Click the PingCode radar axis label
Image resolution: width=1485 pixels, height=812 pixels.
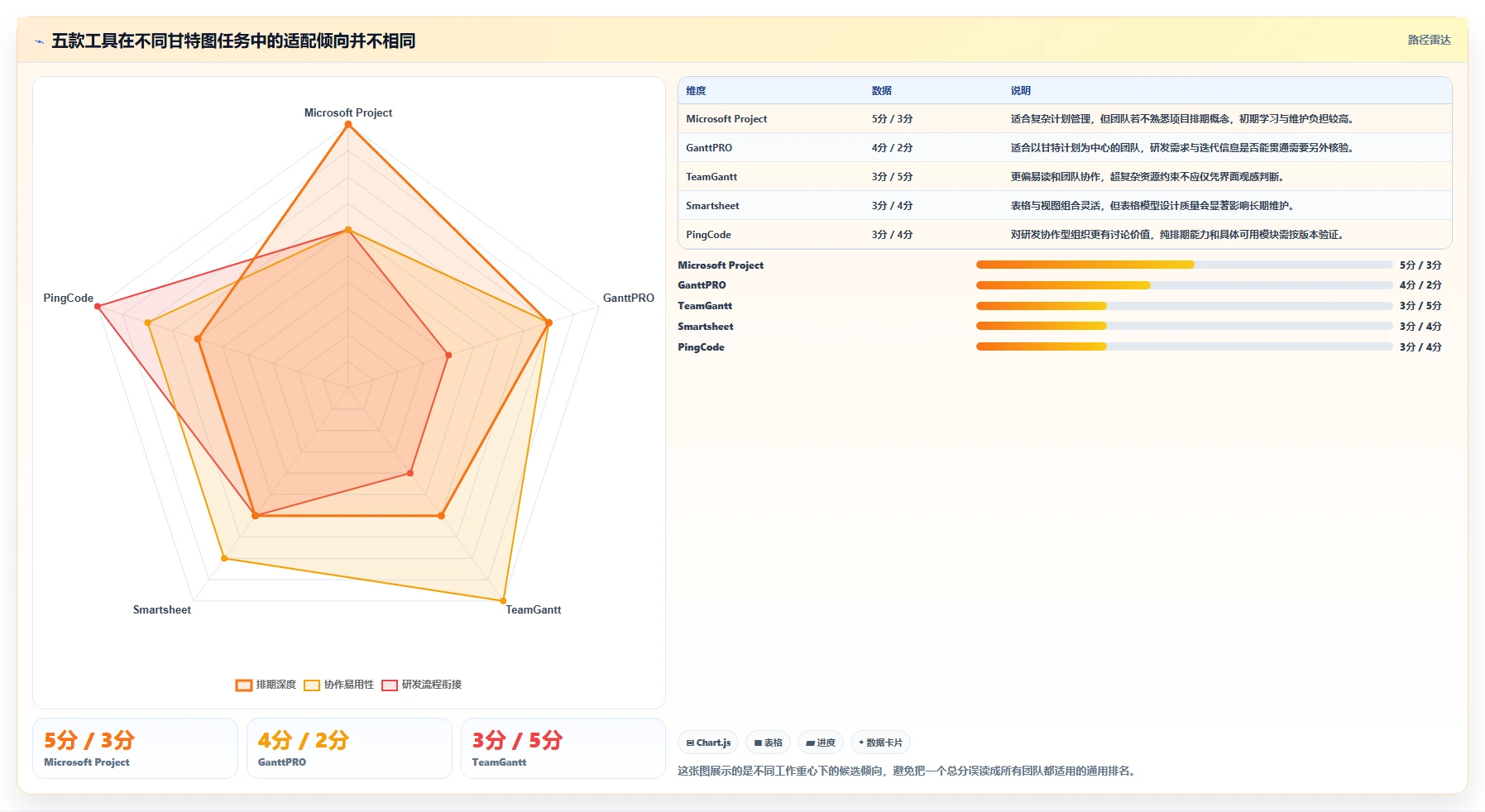pyautogui.click(x=69, y=298)
